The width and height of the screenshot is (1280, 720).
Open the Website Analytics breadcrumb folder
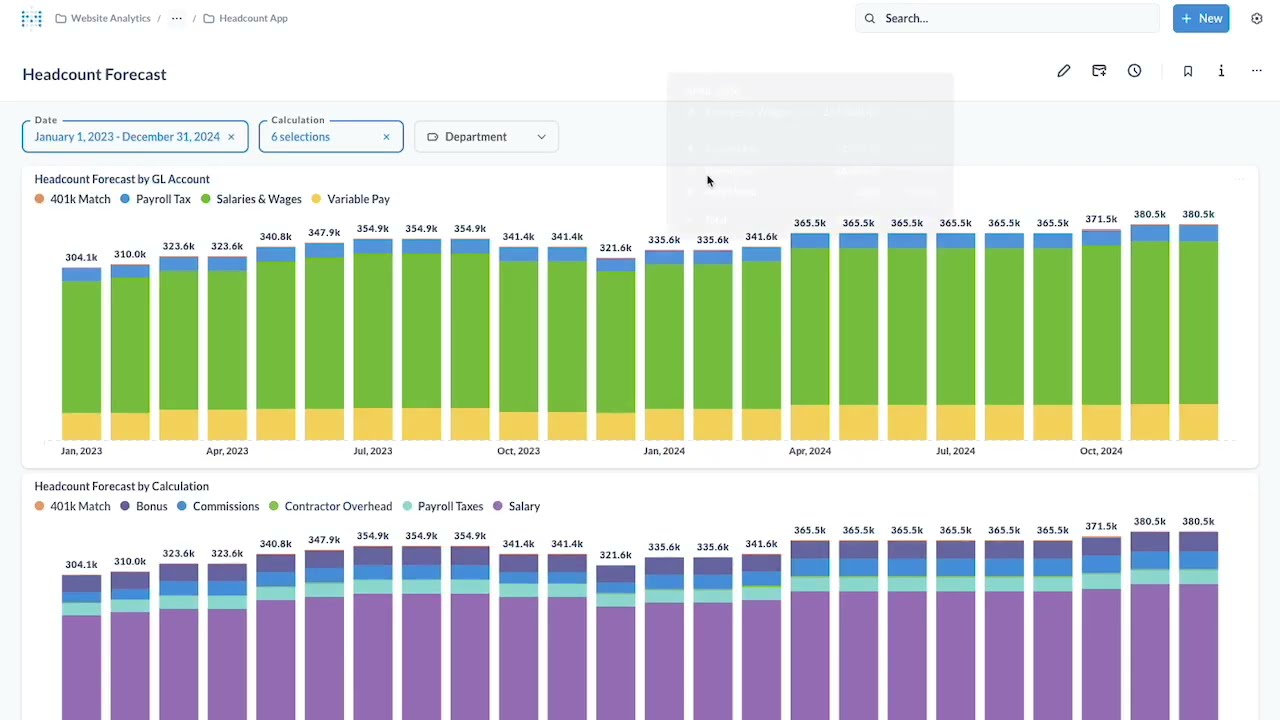pyautogui.click(x=103, y=18)
